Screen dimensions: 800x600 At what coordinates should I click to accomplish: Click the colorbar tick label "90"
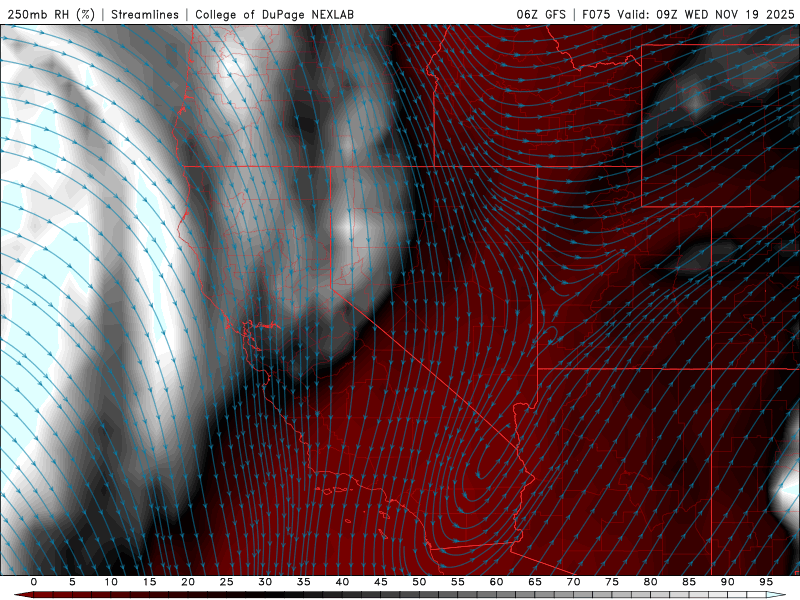coord(727,582)
